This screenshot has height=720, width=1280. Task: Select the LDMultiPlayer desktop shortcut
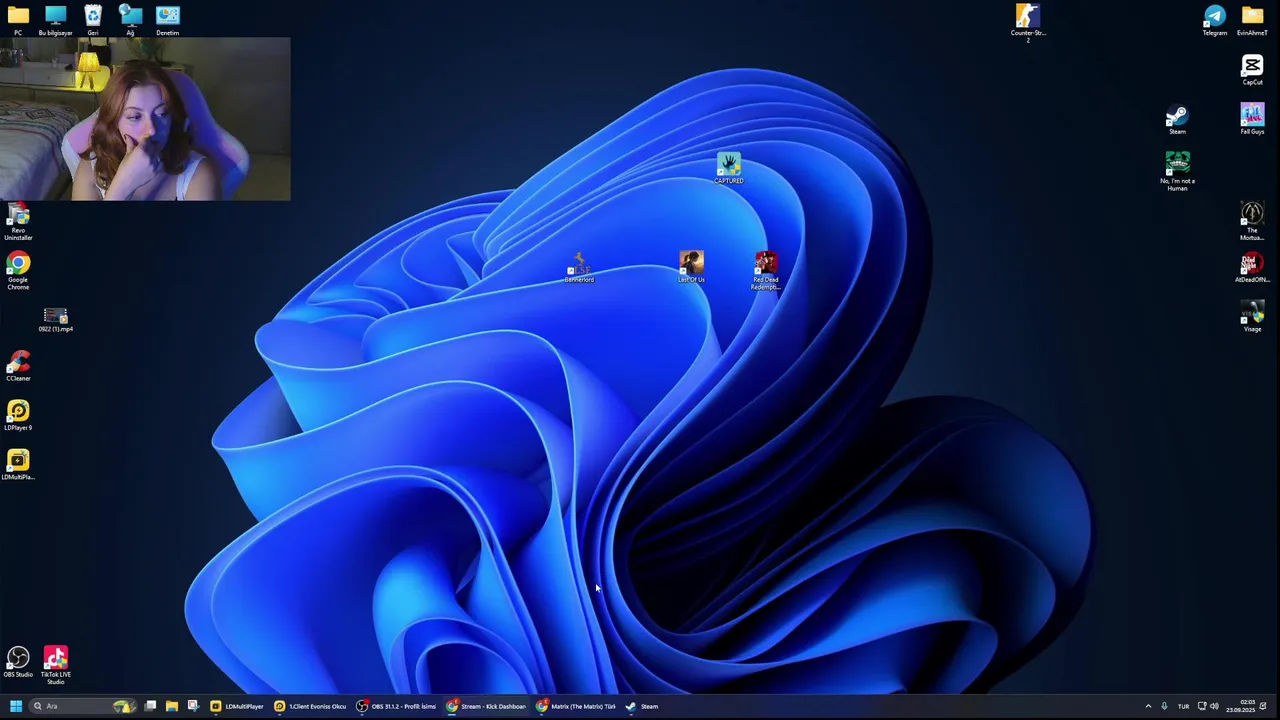18,464
